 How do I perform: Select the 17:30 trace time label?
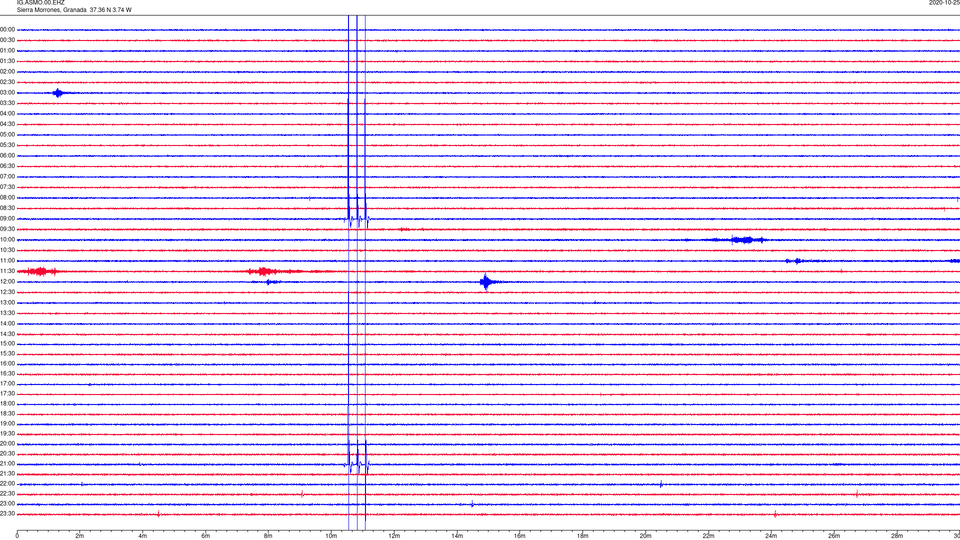pos(7,394)
